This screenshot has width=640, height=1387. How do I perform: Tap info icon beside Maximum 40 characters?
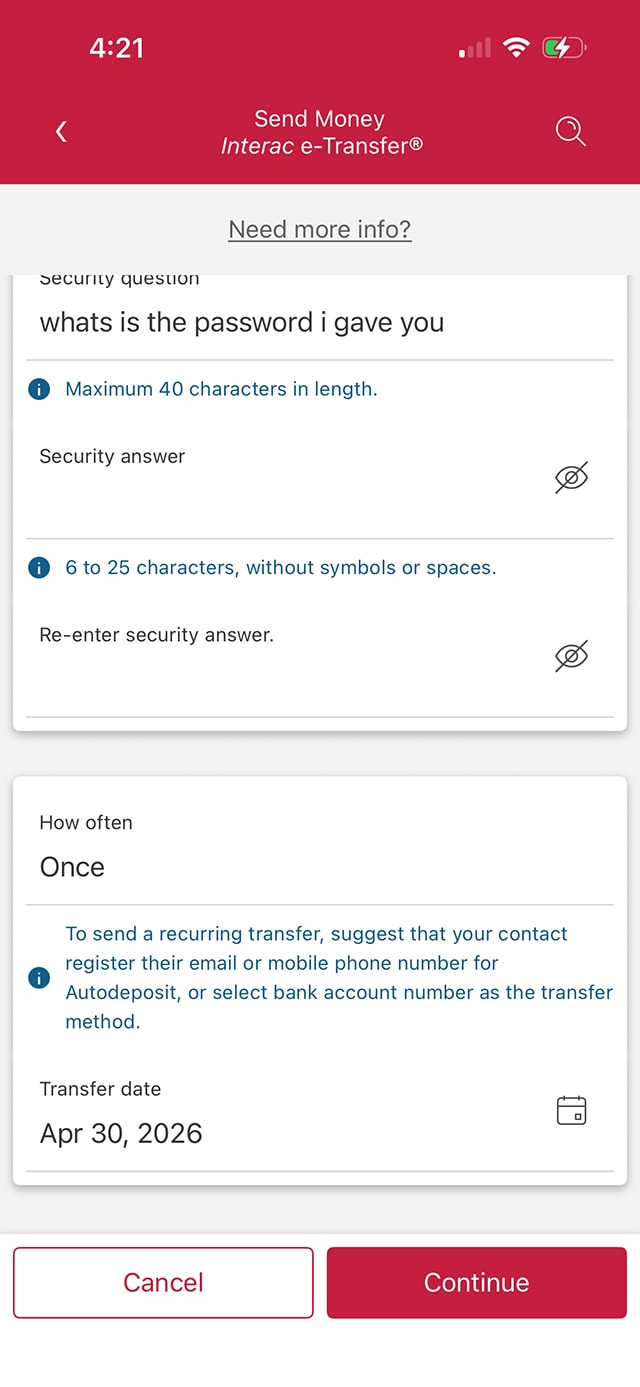click(x=39, y=390)
